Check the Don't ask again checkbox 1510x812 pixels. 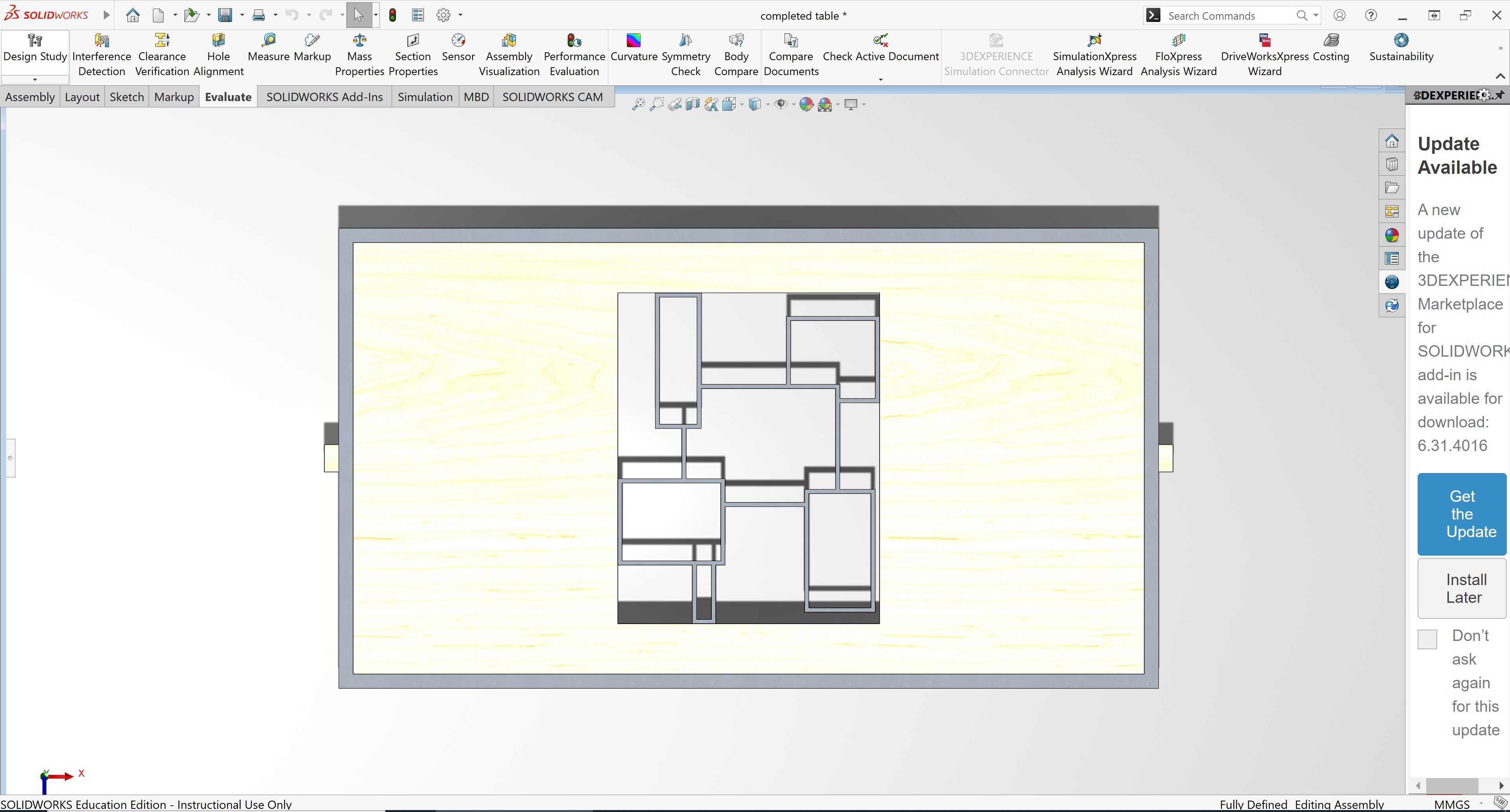pos(1427,639)
